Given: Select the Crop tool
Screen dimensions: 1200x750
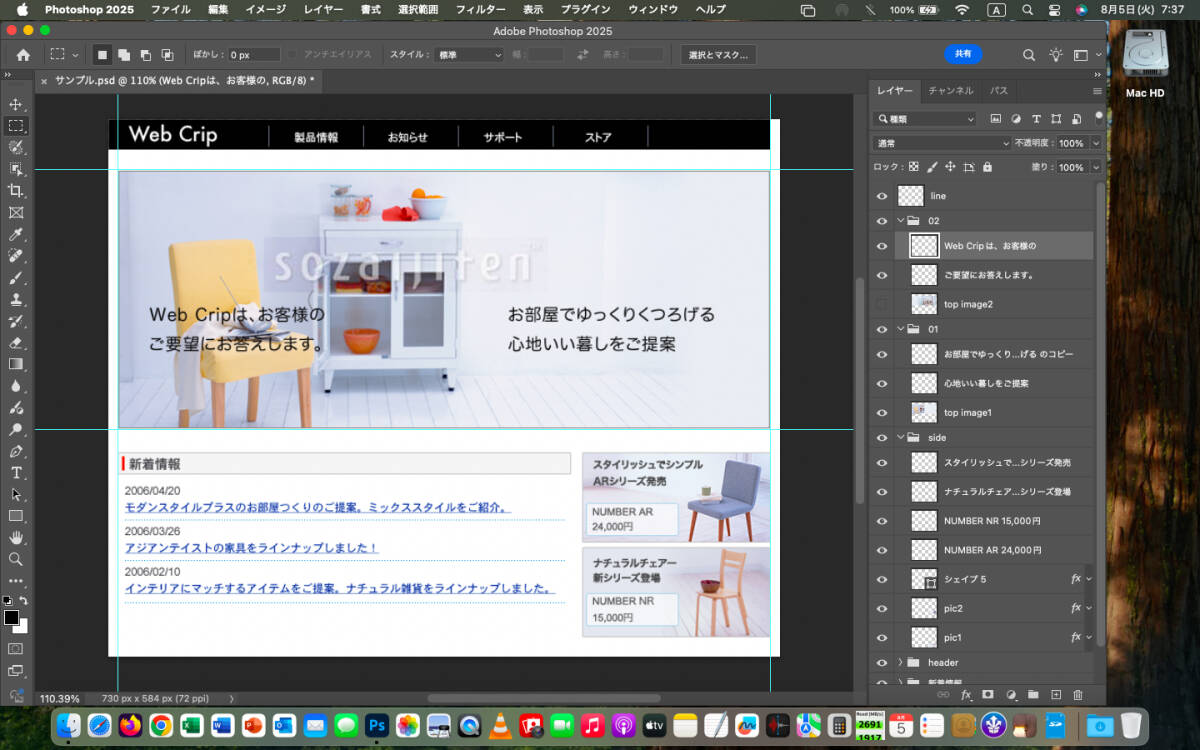Looking at the screenshot, I should (x=16, y=190).
